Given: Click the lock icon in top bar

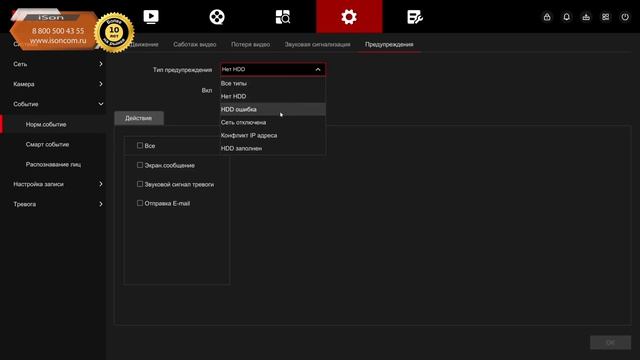Looking at the screenshot, I should 547,17.
